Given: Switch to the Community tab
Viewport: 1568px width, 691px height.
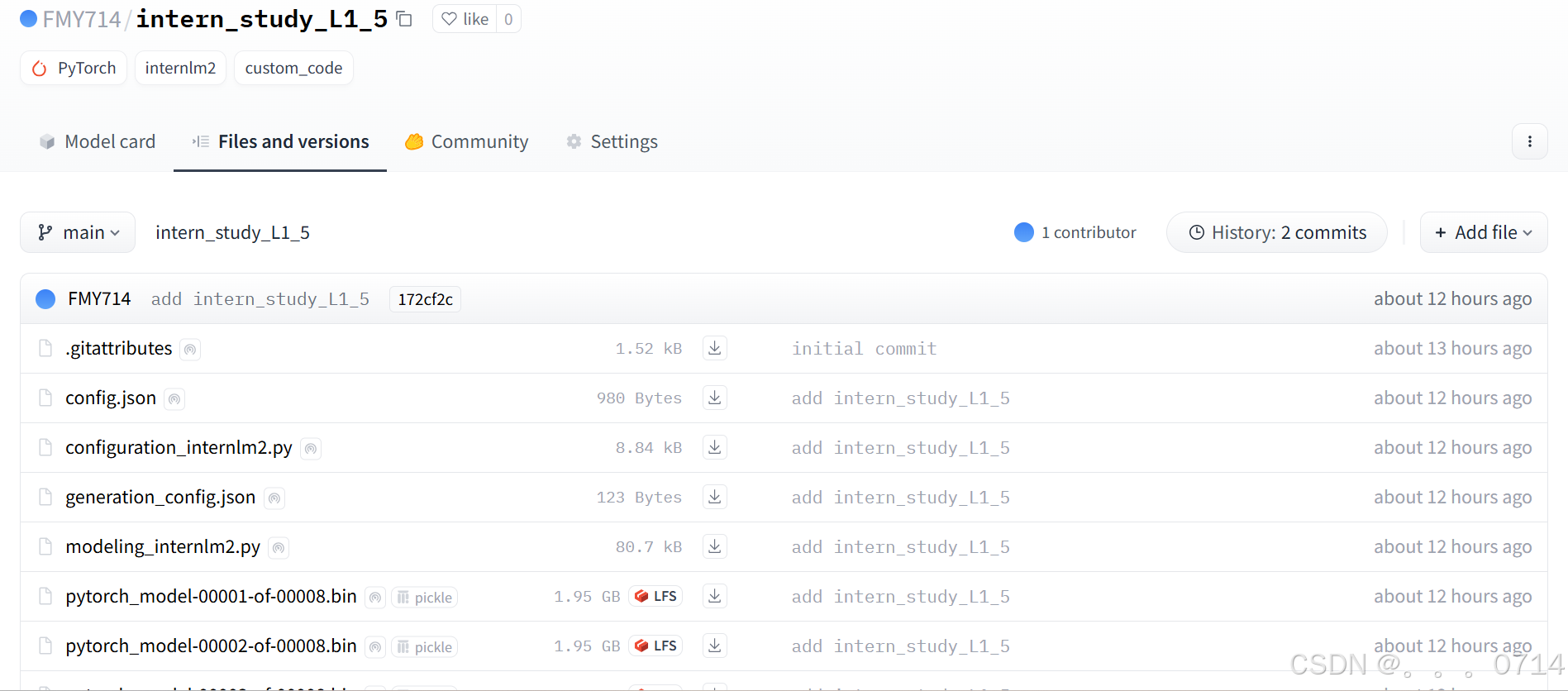Looking at the screenshot, I should tap(467, 141).
